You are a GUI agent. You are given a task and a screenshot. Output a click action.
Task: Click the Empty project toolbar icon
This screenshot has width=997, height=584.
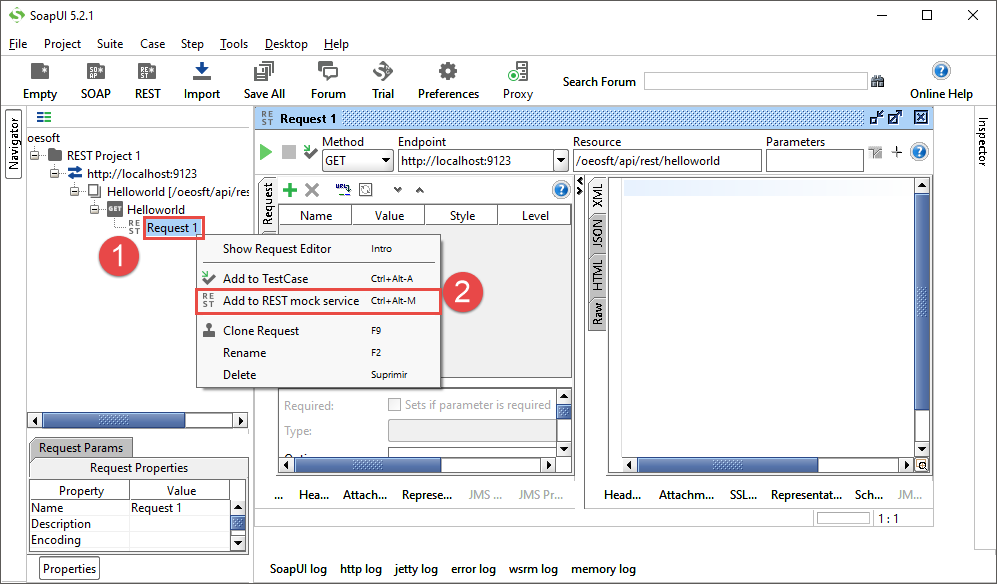coord(39,71)
